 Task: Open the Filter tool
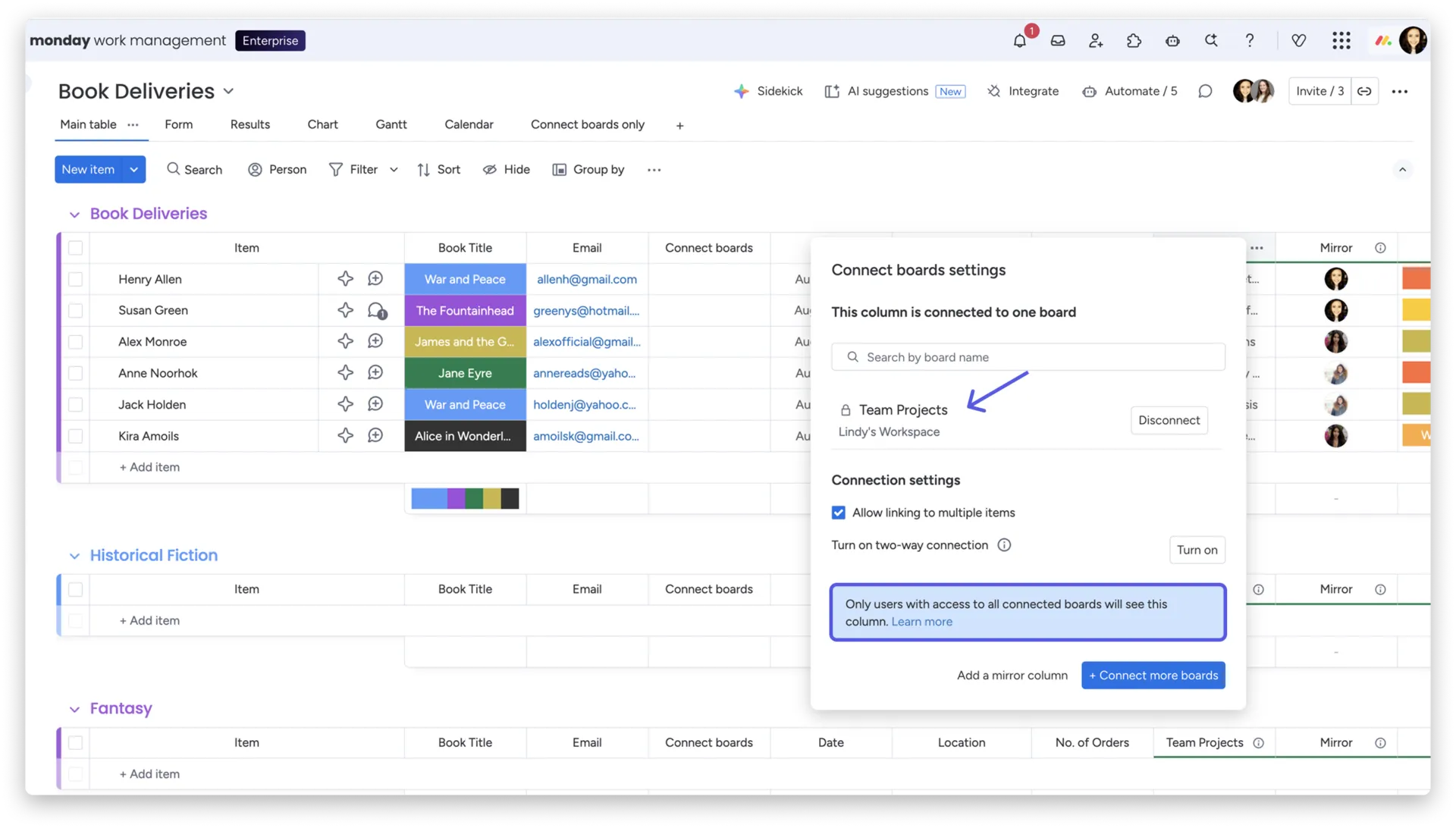(353, 170)
